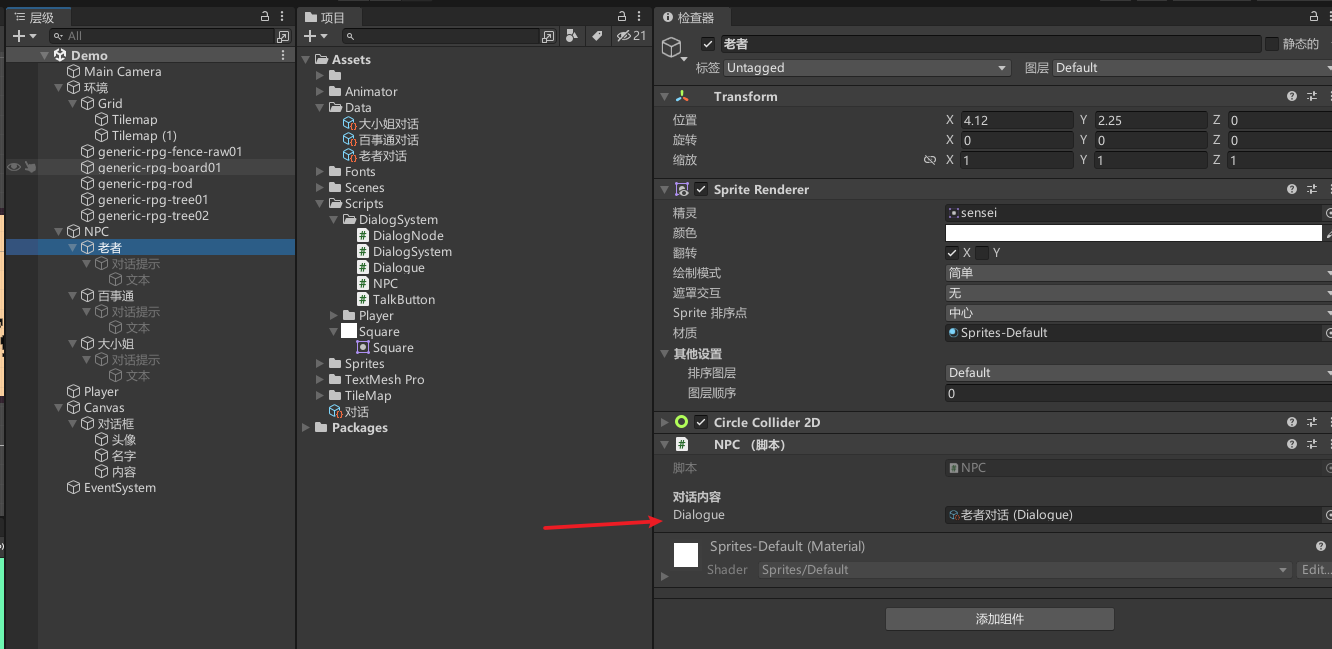The image size is (1332, 649).
Task: Enable the 静态的 static checkbox
Action: pyautogui.click(x=1272, y=44)
